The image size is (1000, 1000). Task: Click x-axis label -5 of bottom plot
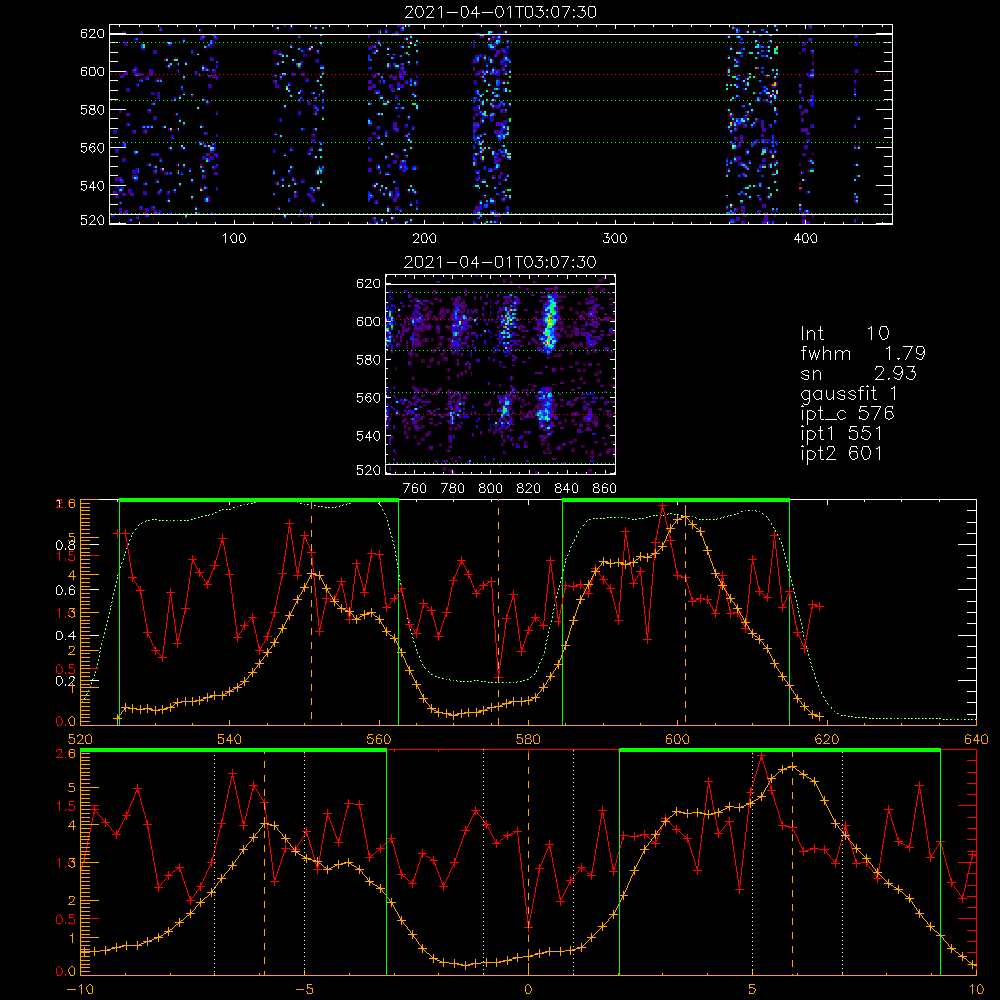click(304, 989)
